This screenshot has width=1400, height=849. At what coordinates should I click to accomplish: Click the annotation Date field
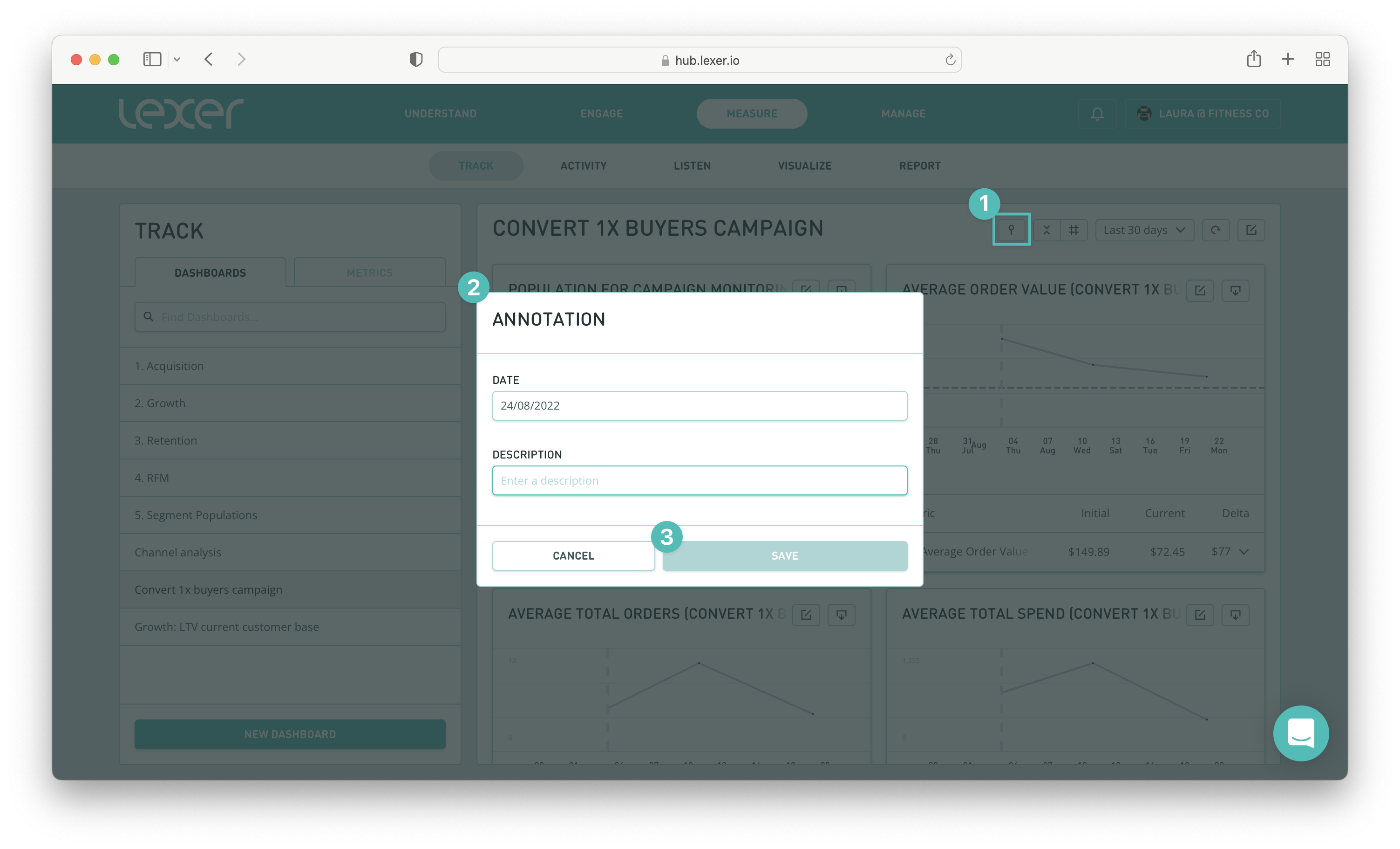tap(699, 405)
